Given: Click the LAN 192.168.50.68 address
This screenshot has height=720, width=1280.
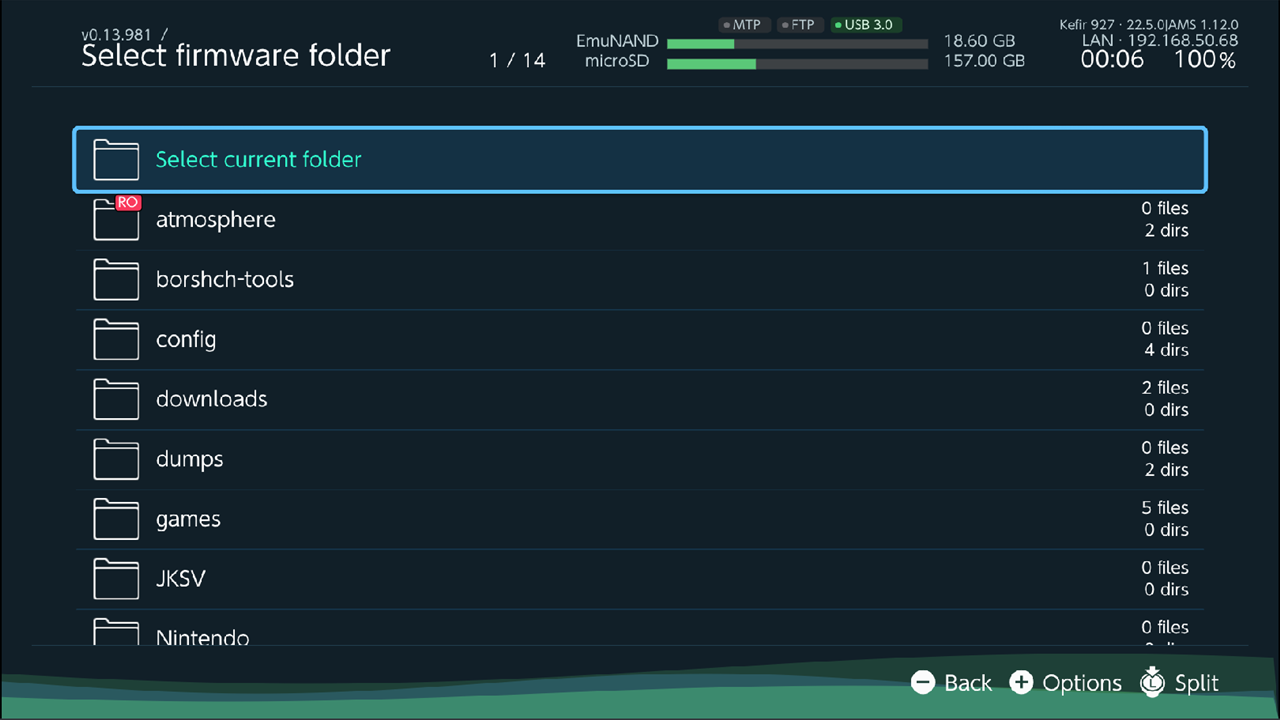Looking at the screenshot, I should (1160, 41).
